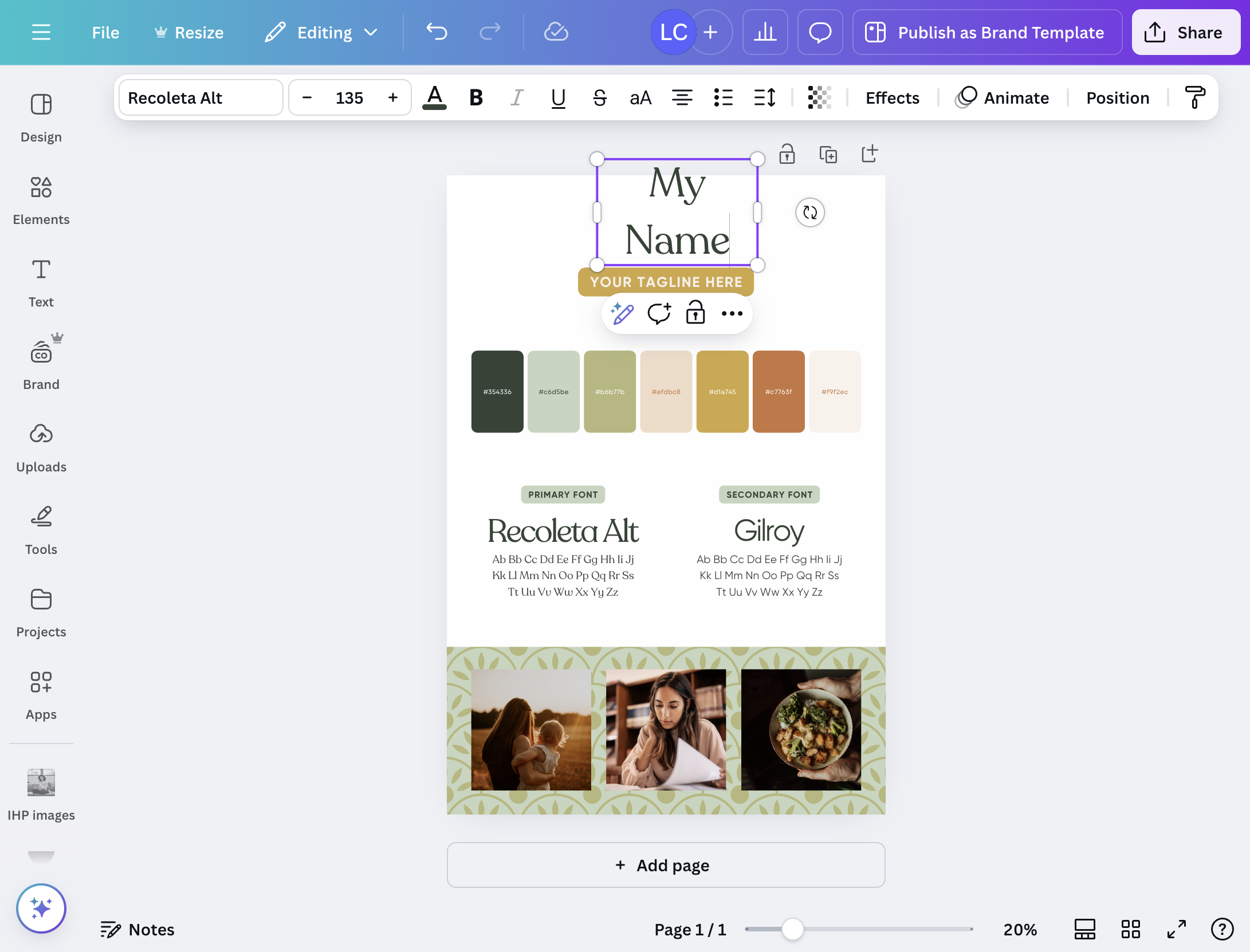Image resolution: width=1250 pixels, height=952 pixels.
Task: Undo the last action
Action: coord(437,32)
